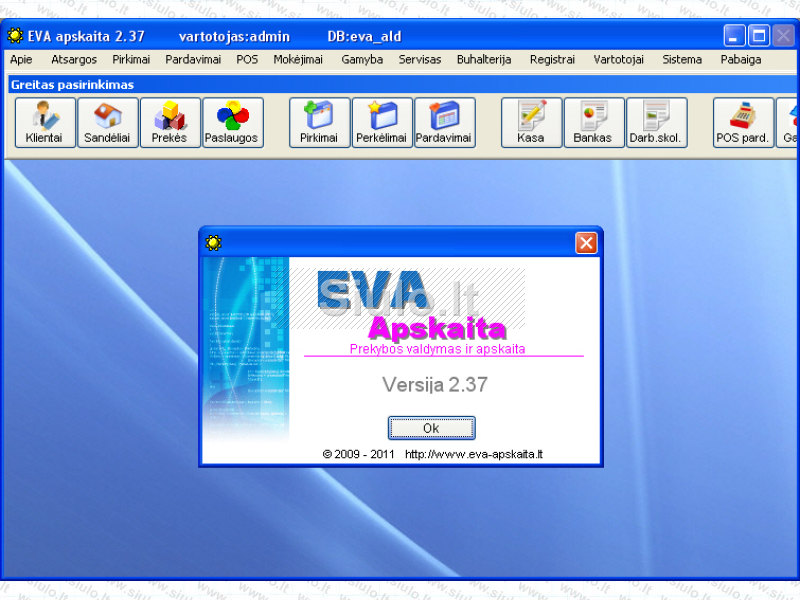Image resolution: width=800 pixels, height=600 pixels.
Task: Open the Prekės goods icon
Action: (170, 122)
